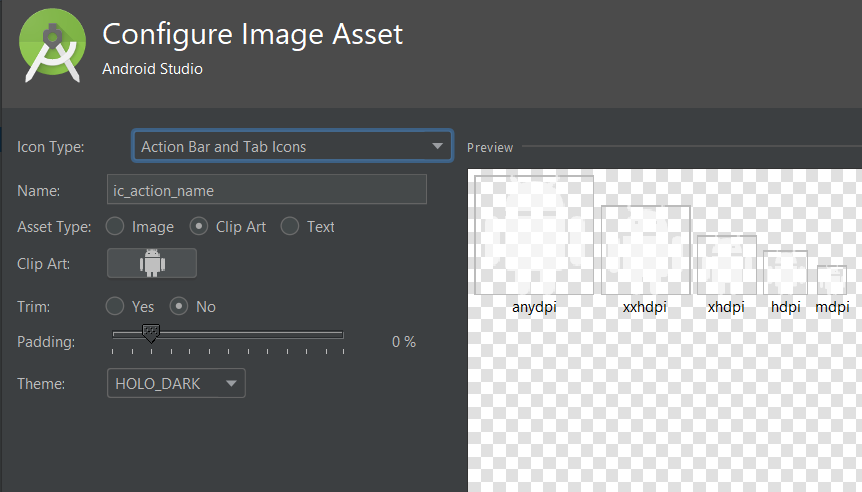Open the Android robot Clip Art chooser
This screenshot has height=492, width=862.
click(x=152, y=263)
